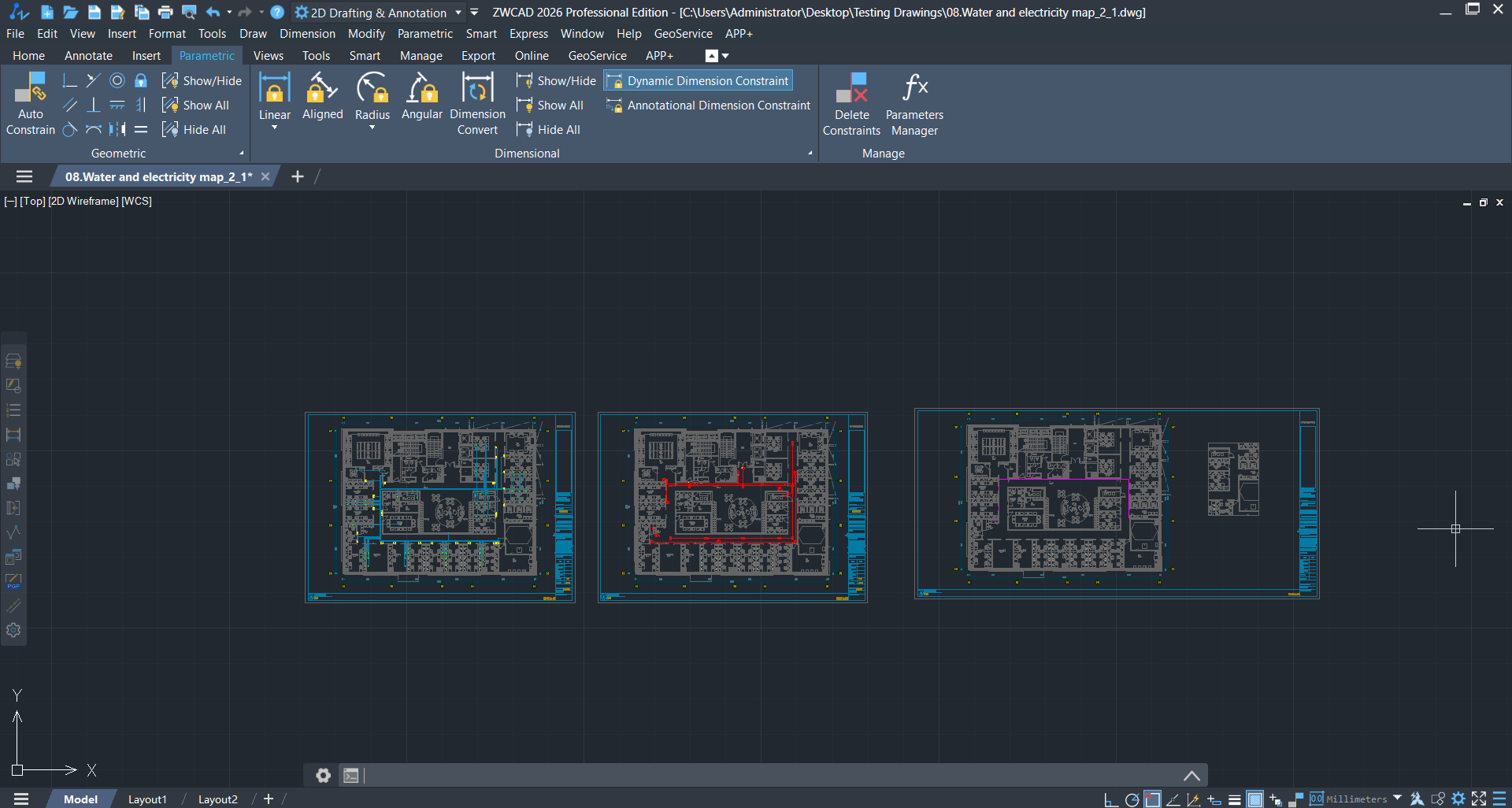The height and width of the screenshot is (808, 1512).
Task: Toggle polar tracking in status bar
Action: pyautogui.click(x=1132, y=799)
